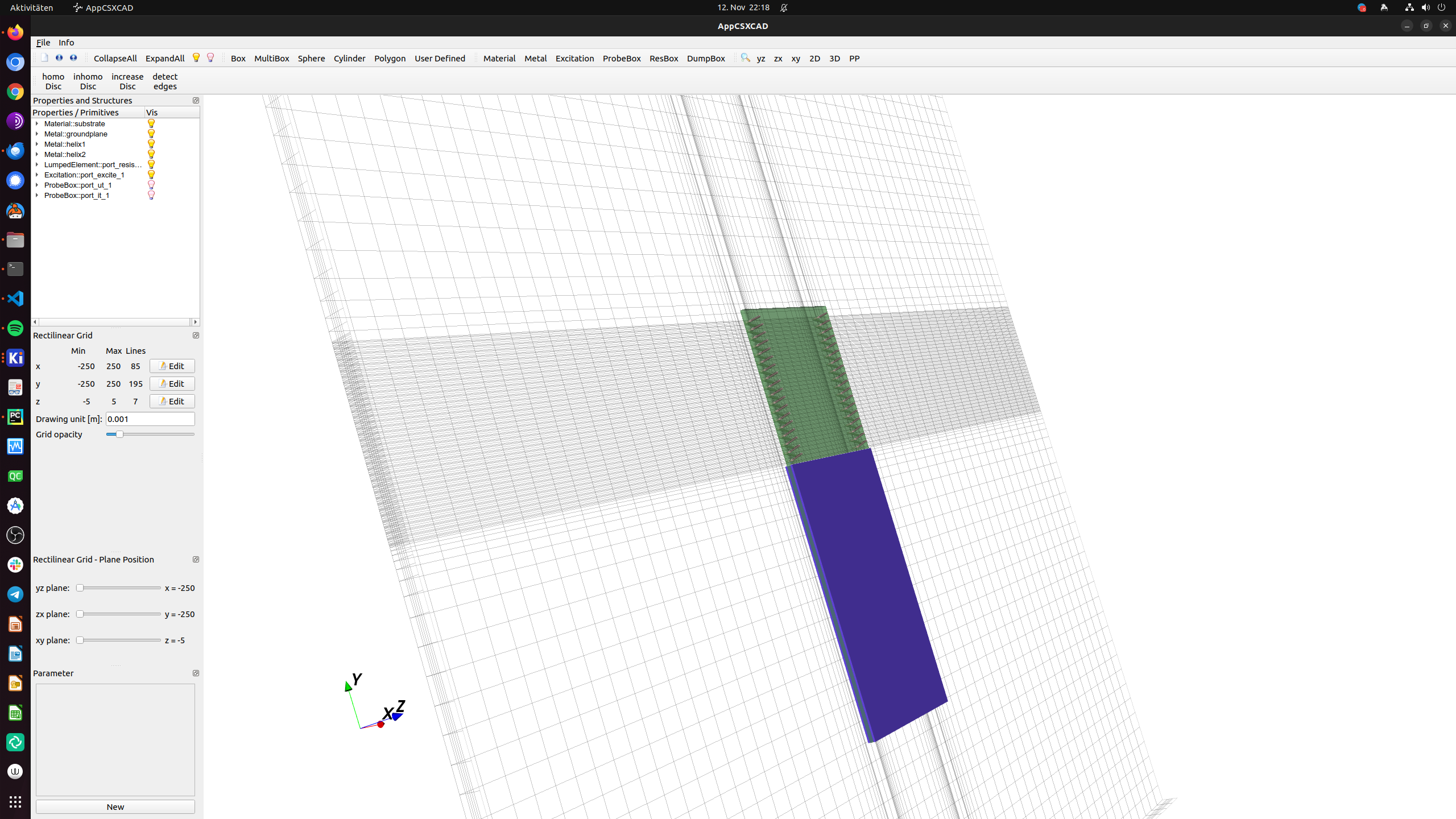Select the Cylinder primitive tool
The width and height of the screenshot is (1456, 819).
pyautogui.click(x=349, y=58)
